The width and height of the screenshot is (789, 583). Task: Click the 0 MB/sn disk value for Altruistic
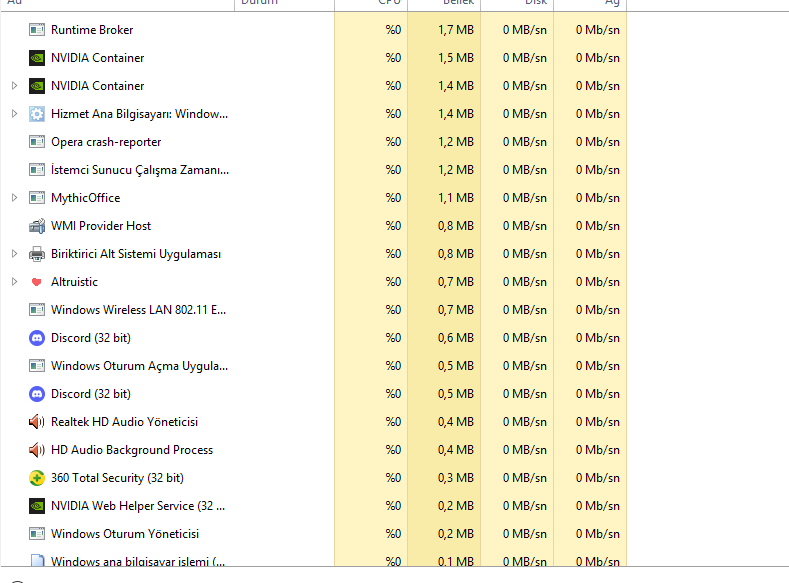point(525,282)
